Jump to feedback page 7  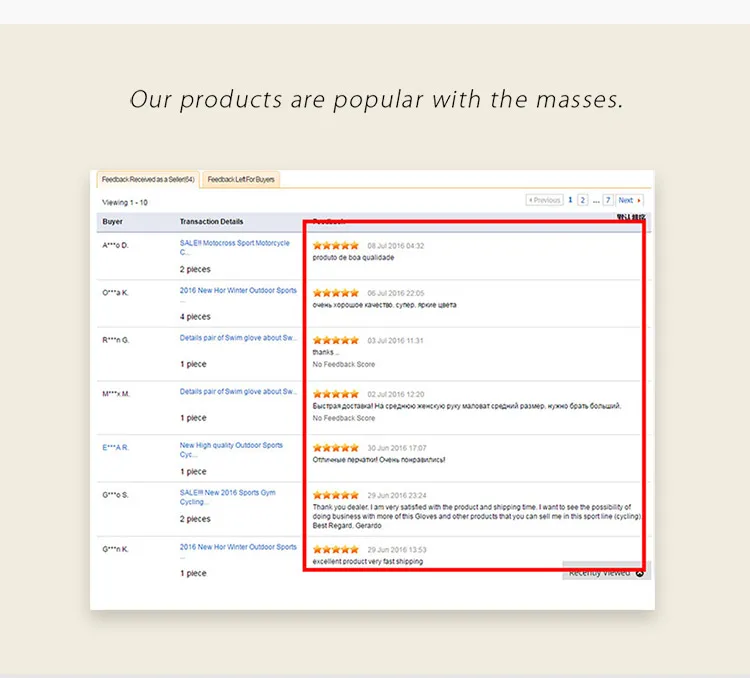click(x=608, y=200)
